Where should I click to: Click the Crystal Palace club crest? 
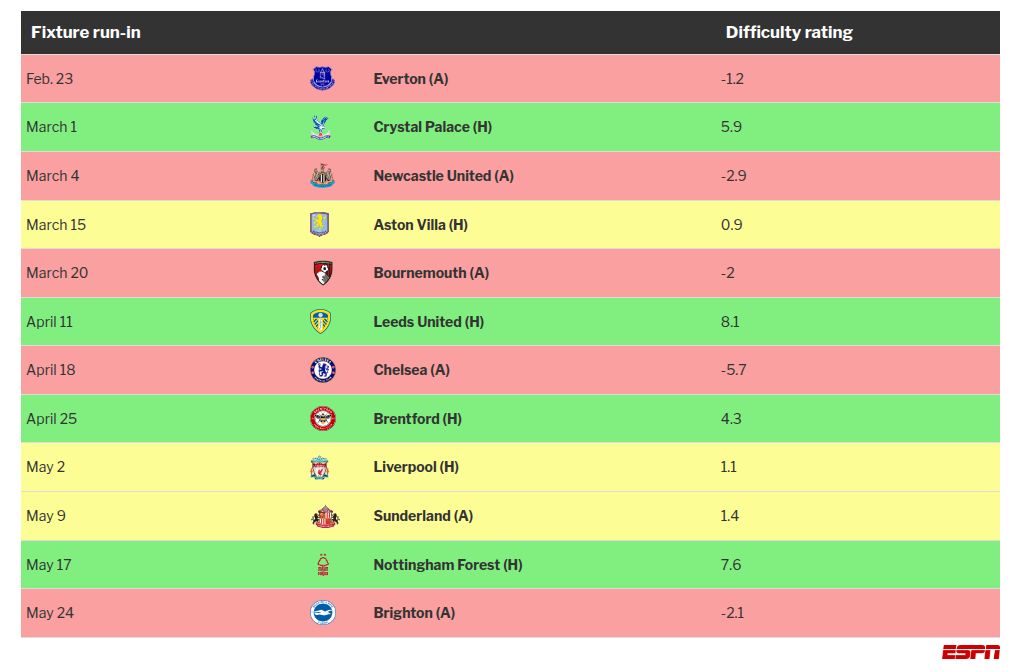coord(322,127)
